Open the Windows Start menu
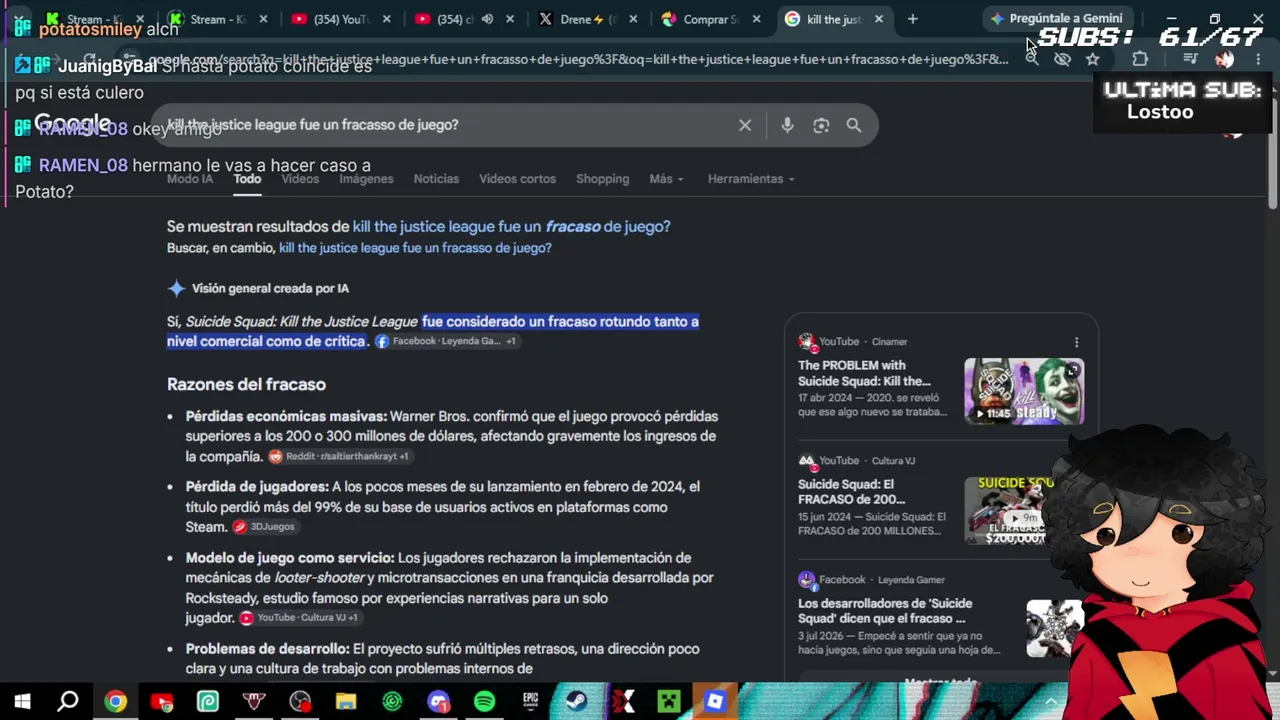The image size is (1280, 720). tap(22, 702)
